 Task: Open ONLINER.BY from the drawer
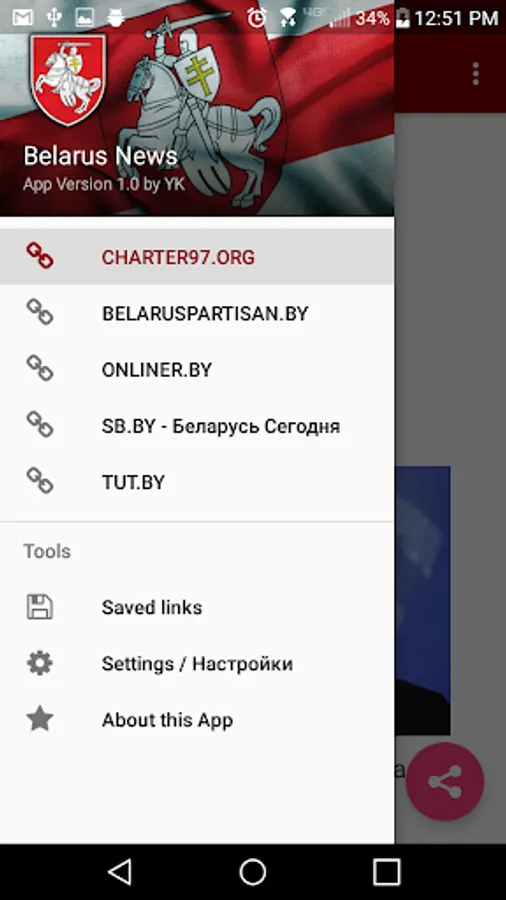click(x=197, y=369)
